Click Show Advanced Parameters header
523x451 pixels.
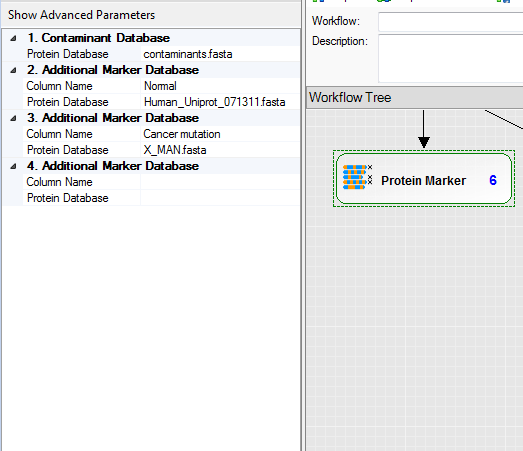pyautogui.click(x=81, y=15)
